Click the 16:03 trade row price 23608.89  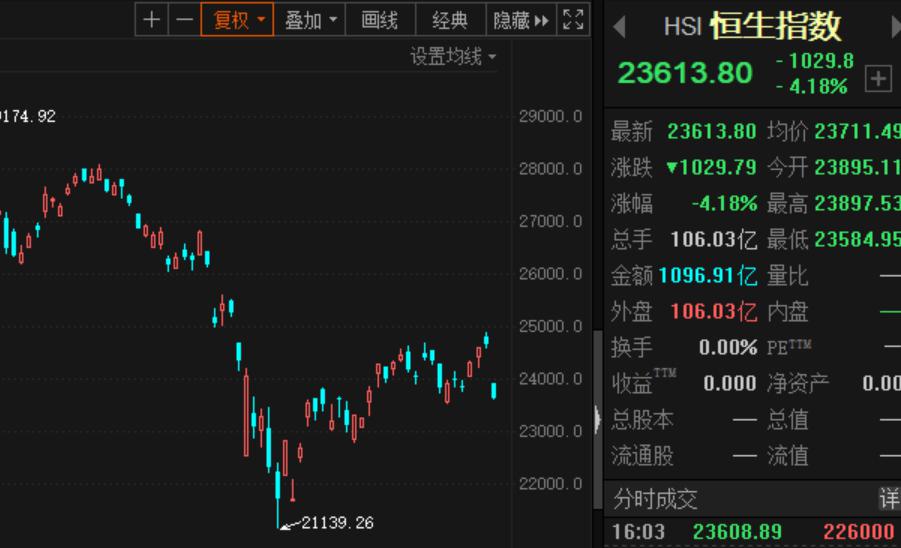pyautogui.click(x=737, y=532)
